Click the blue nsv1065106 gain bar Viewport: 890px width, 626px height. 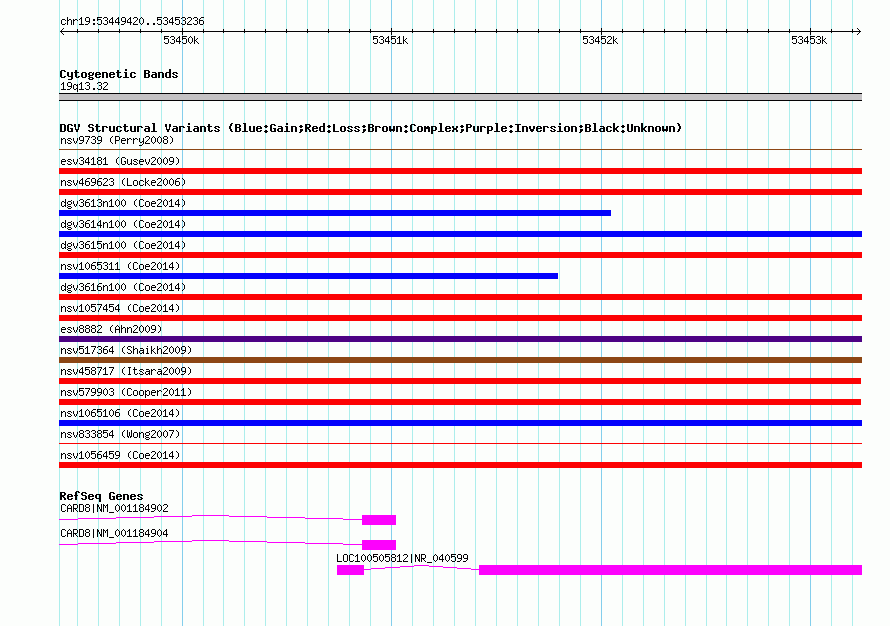pyautogui.click(x=460, y=423)
